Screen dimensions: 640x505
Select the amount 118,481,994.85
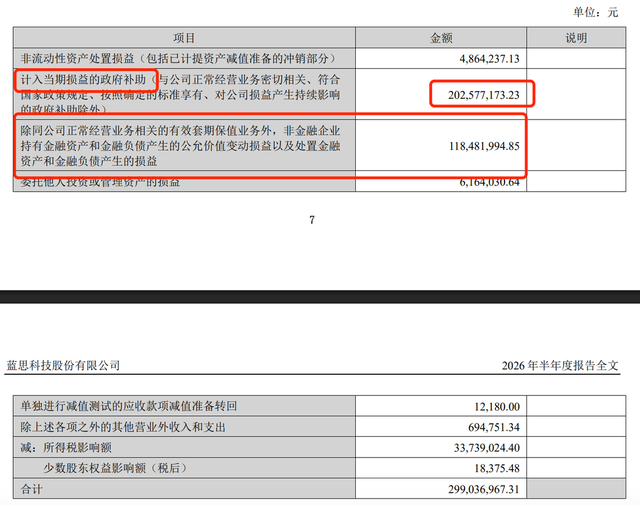pyautogui.click(x=484, y=146)
